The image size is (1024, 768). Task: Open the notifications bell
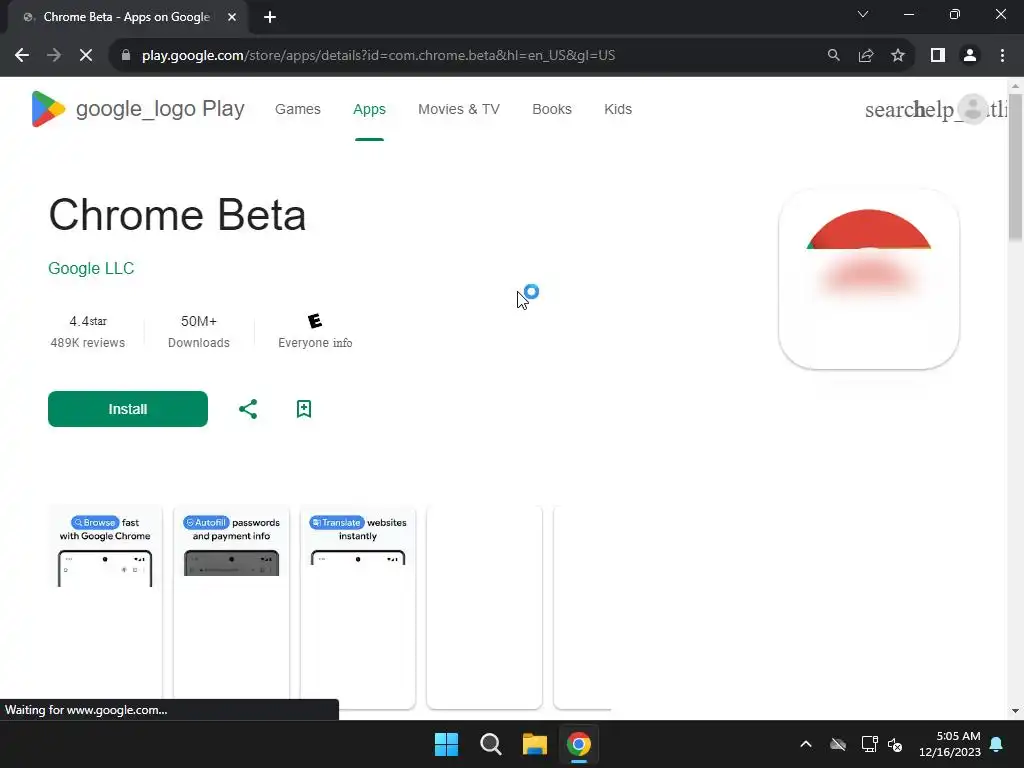point(997,744)
